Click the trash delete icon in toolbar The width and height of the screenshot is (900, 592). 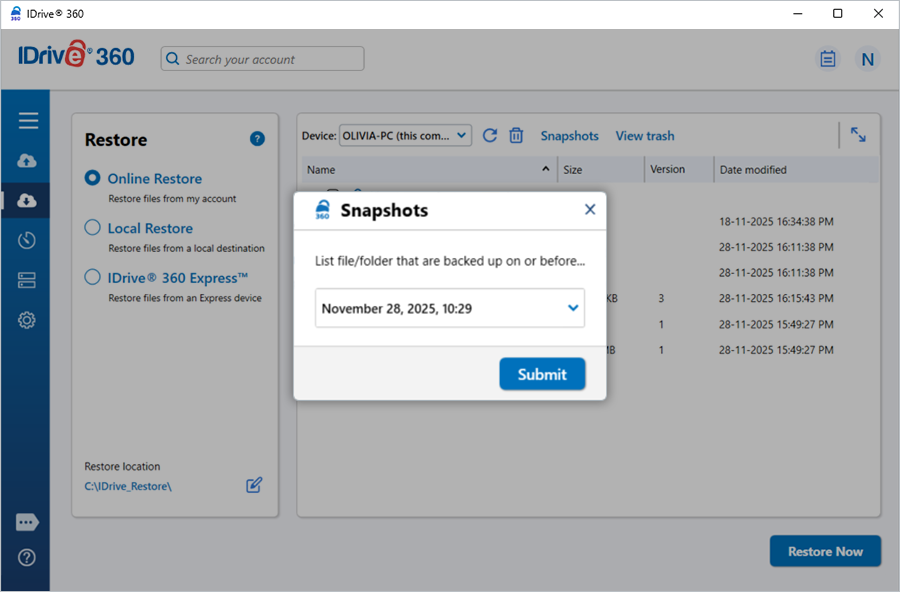516,136
